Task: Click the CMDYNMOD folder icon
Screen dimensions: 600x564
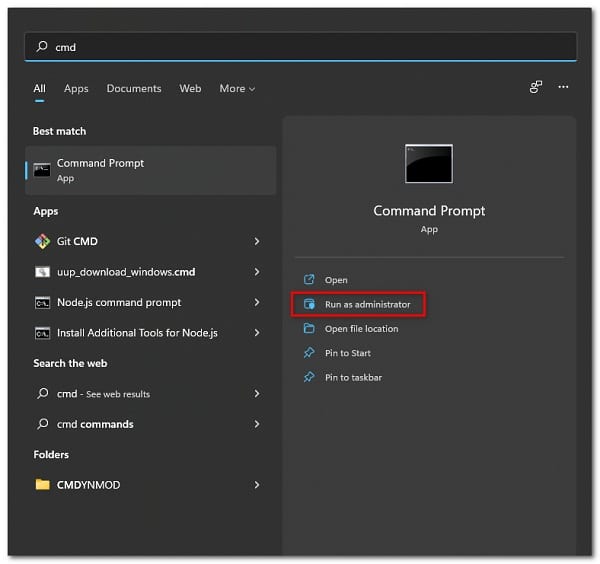Action: tap(42, 485)
